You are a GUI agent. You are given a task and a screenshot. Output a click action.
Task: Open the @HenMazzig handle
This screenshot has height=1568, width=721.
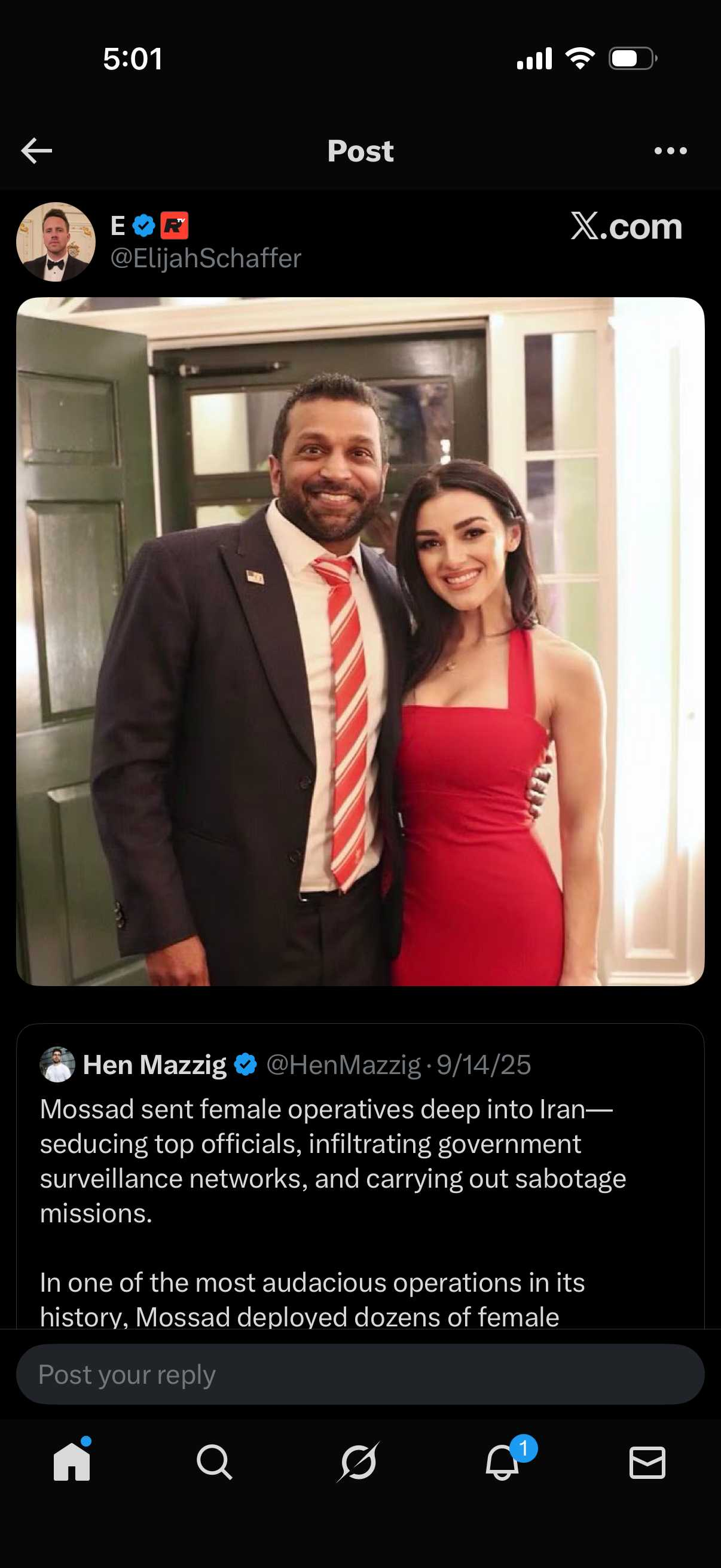pyautogui.click(x=344, y=1065)
